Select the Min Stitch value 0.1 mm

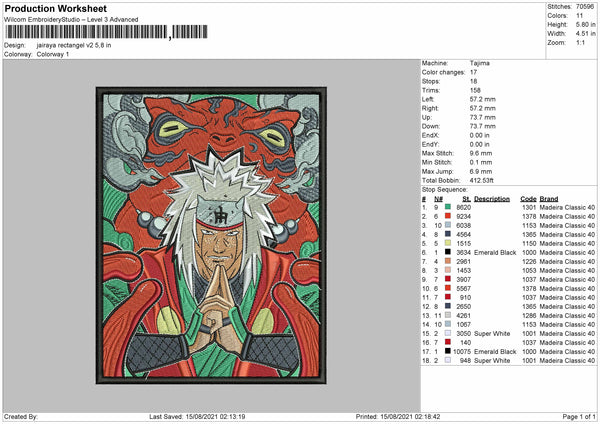click(x=481, y=162)
